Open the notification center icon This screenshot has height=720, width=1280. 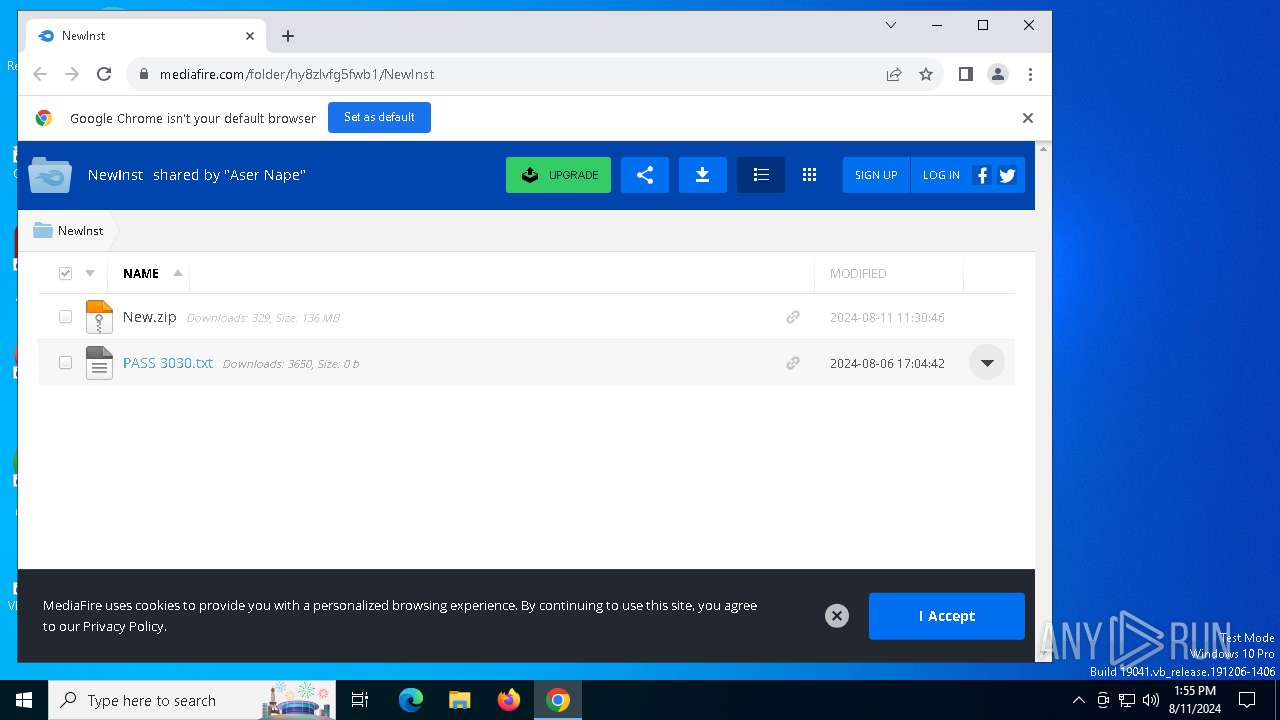[x=1247, y=700]
